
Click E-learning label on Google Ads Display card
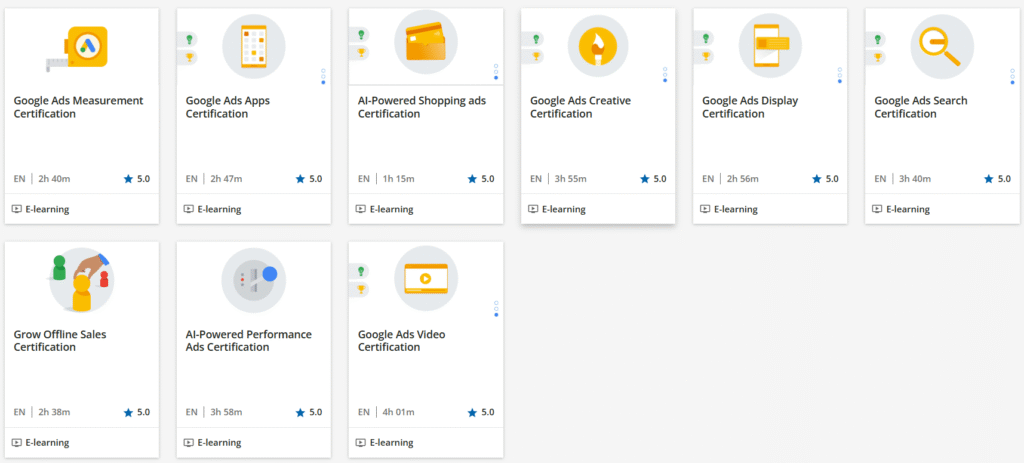click(x=736, y=210)
